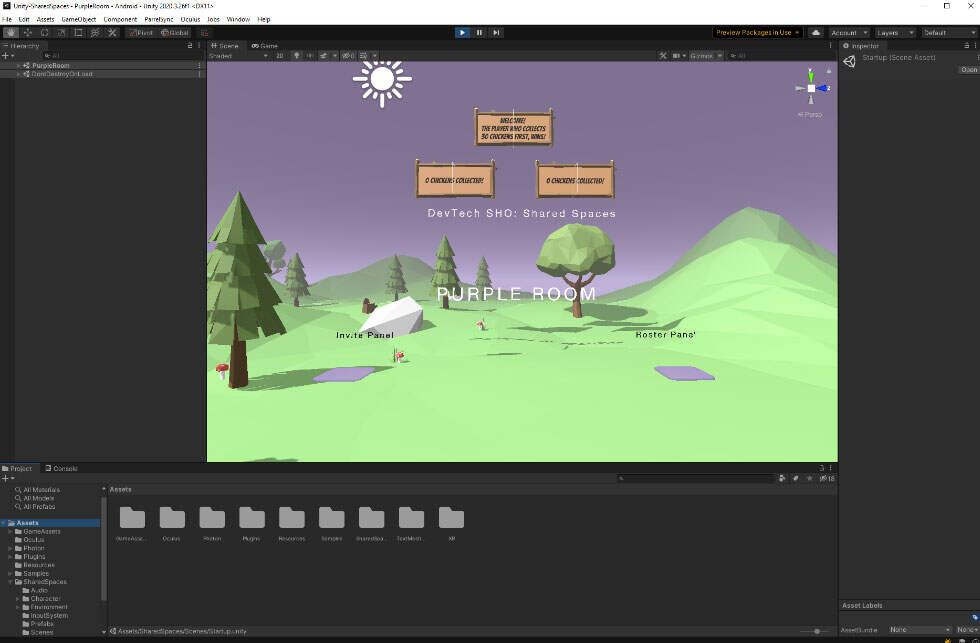Toggle Global/Local handle rotation

coord(174,33)
